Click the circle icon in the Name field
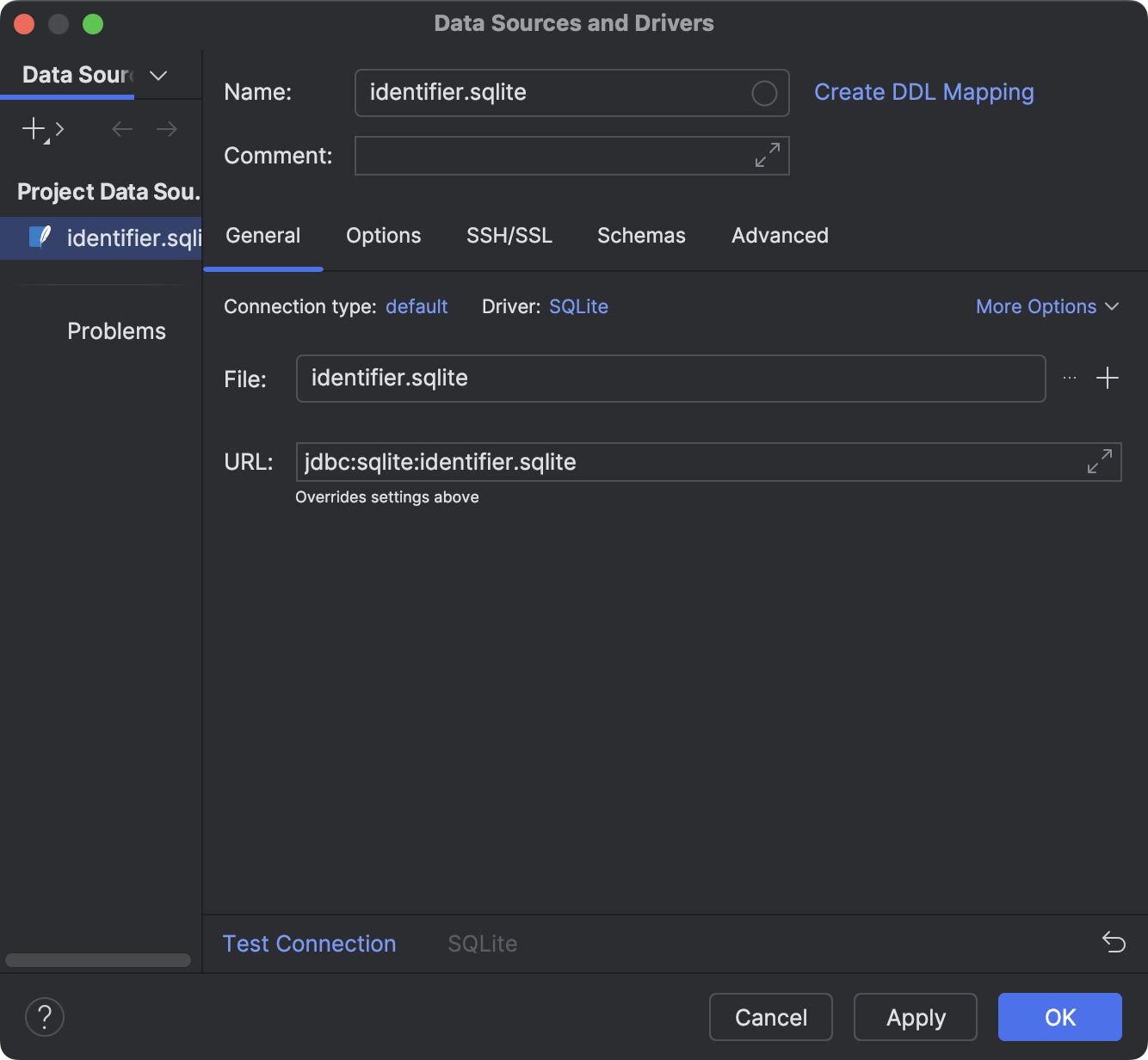This screenshot has width=1148, height=1060. 763,93
